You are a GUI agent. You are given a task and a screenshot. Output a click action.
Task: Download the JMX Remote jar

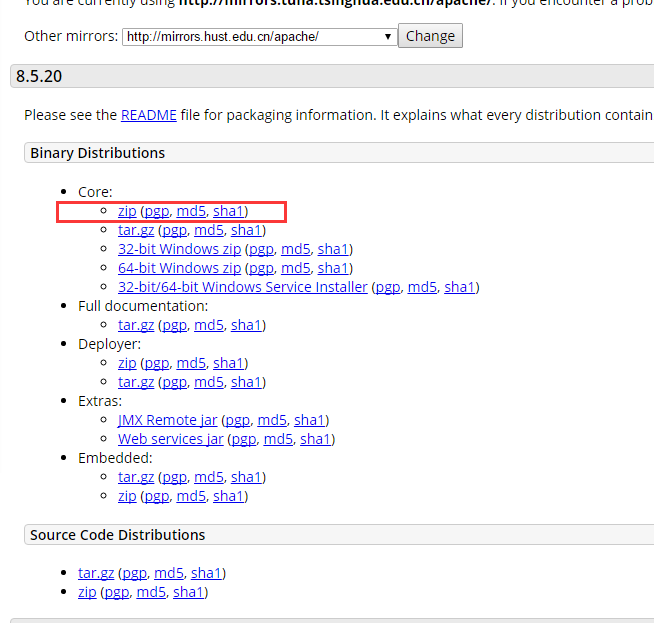coord(168,420)
